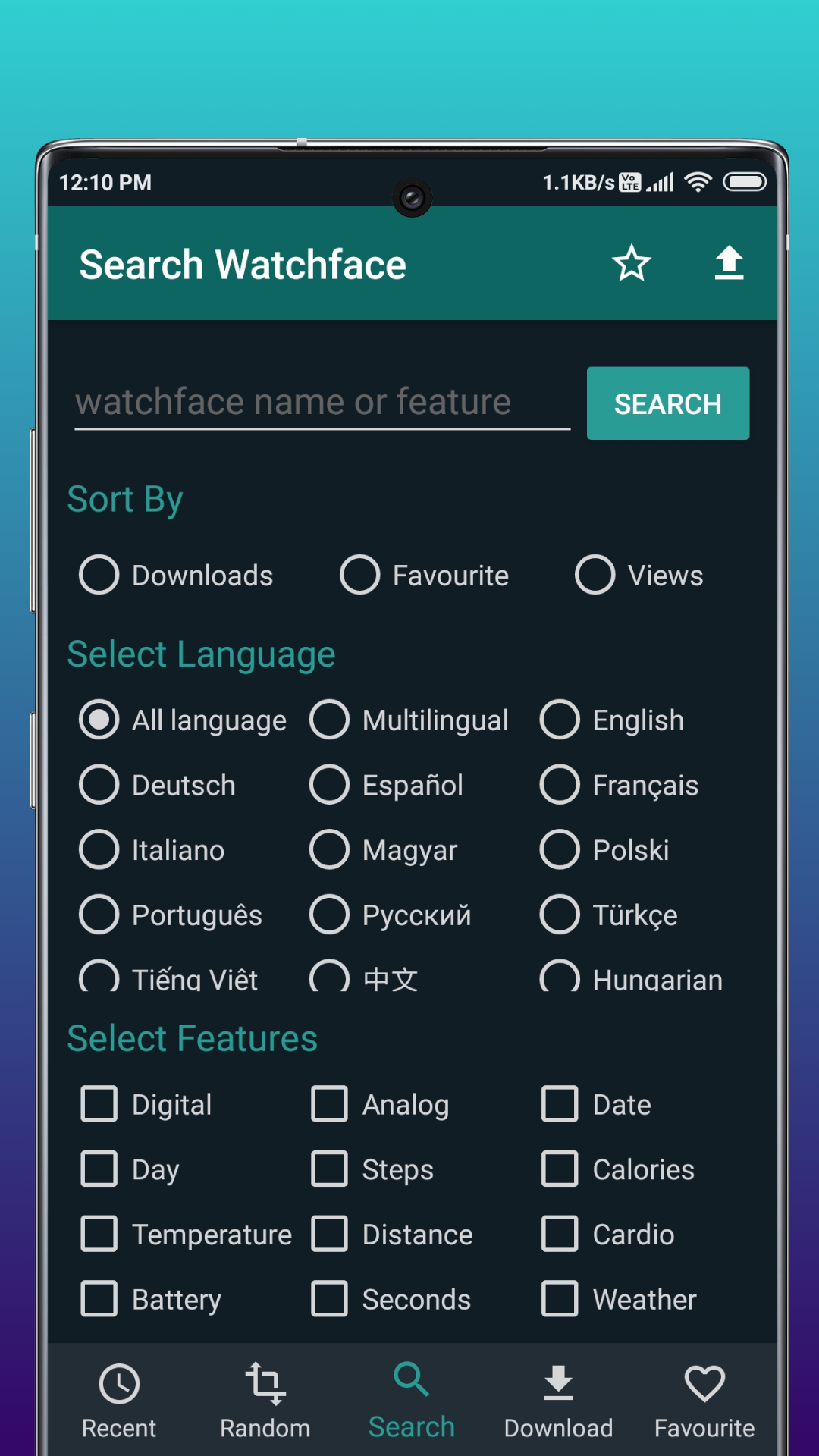Viewport: 819px width, 1456px height.
Task: Sort results by Views
Action: click(x=595, y=575)
